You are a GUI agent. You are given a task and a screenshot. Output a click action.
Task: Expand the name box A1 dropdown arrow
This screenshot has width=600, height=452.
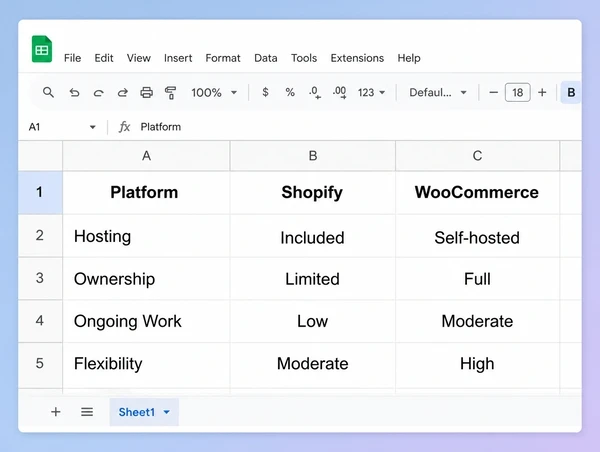[93, 127]
